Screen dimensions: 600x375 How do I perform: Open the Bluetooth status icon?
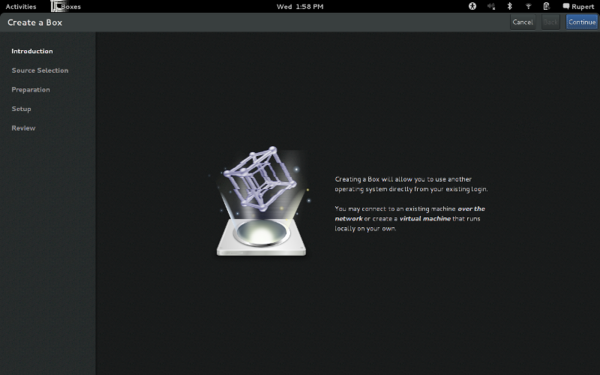coord(509,6)
